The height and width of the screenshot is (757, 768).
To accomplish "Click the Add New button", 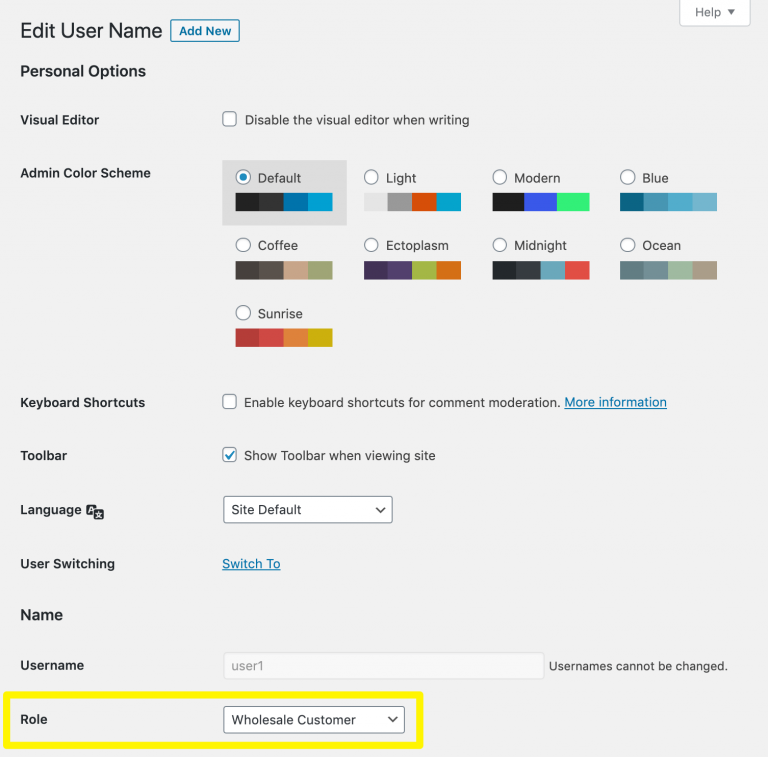I will coord(205,31).
